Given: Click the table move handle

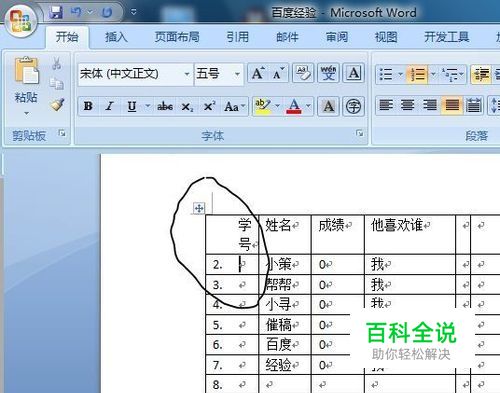Looking at the screenshot, I should 199,209.
